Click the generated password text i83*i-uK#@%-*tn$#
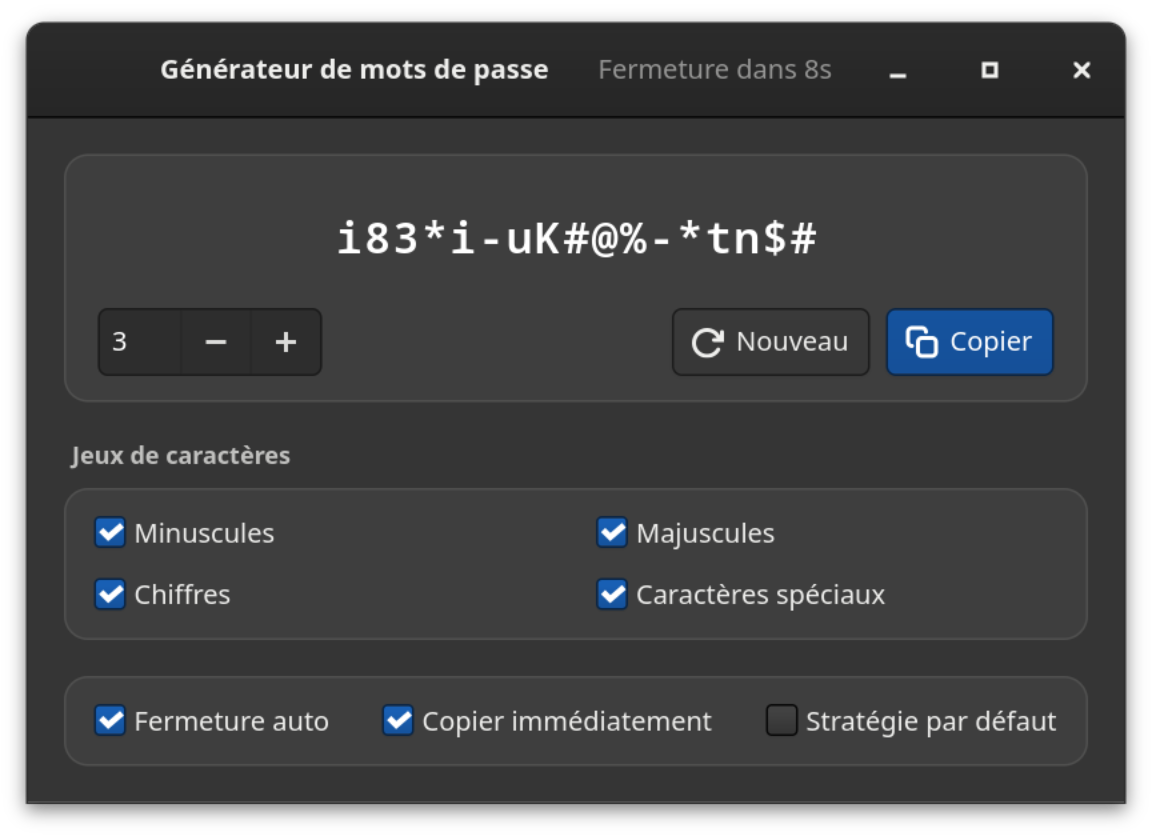The image size is (1152, 836). 577,239
